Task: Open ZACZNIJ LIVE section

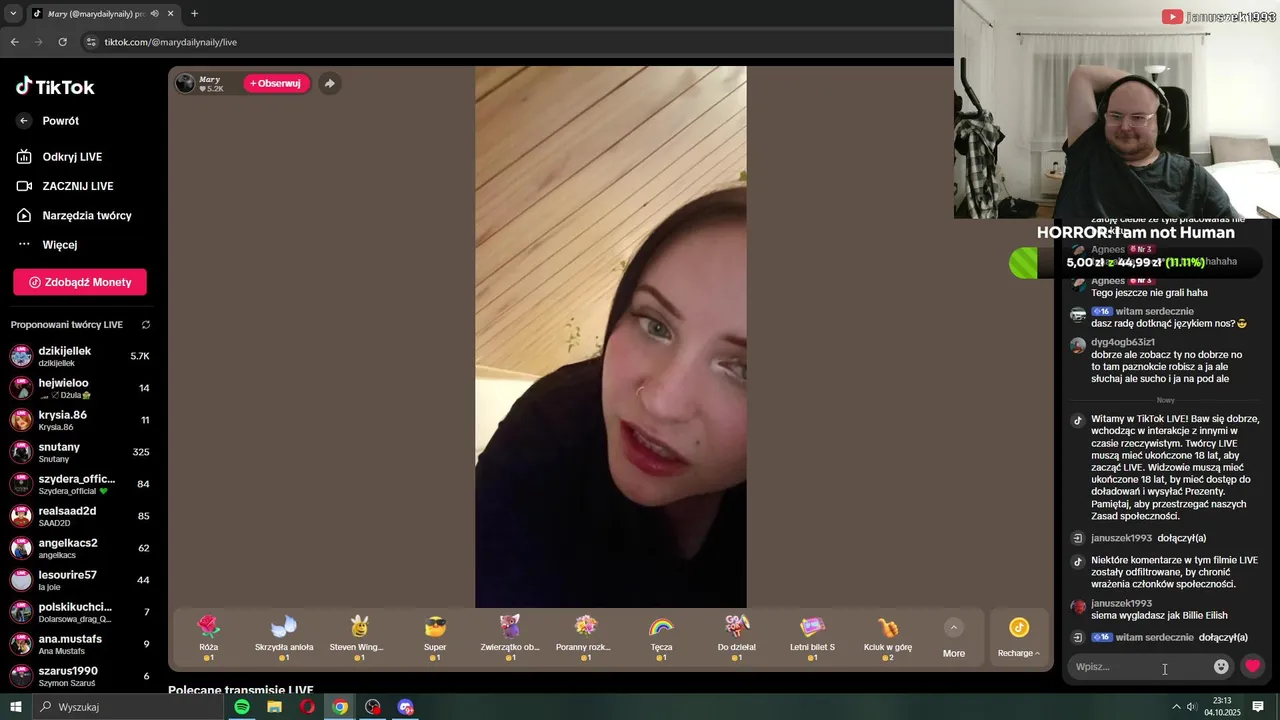Action: (x=78, y=186)
